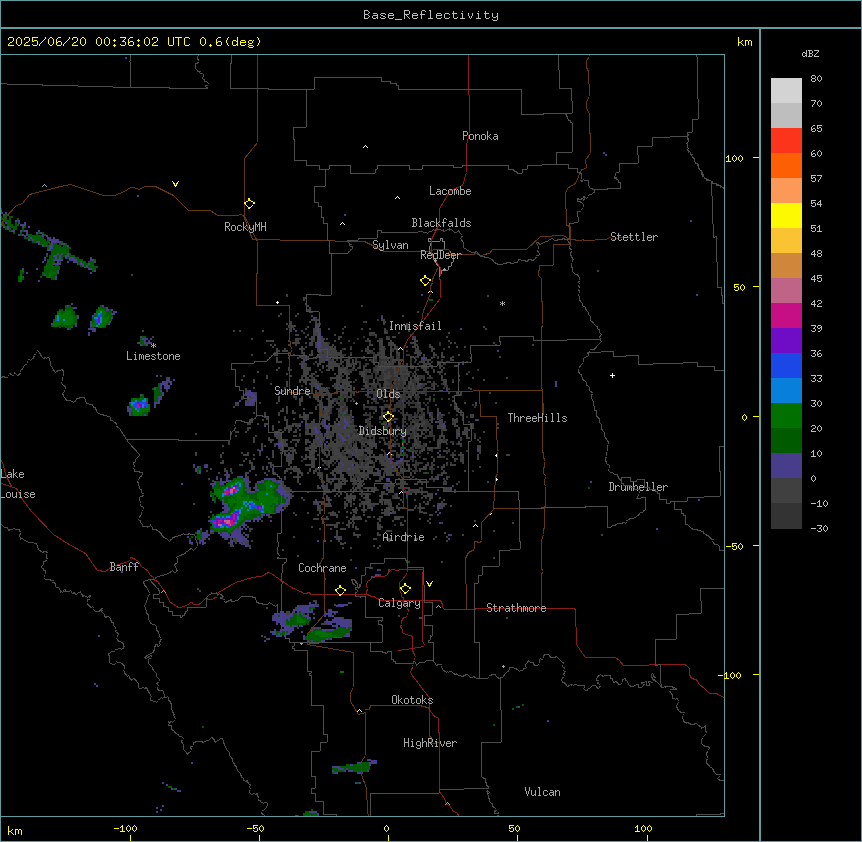The width and height of the screenshot is (862, 842).
Task: Click the dBZ legend heading
Action: (x=810, y=53)
